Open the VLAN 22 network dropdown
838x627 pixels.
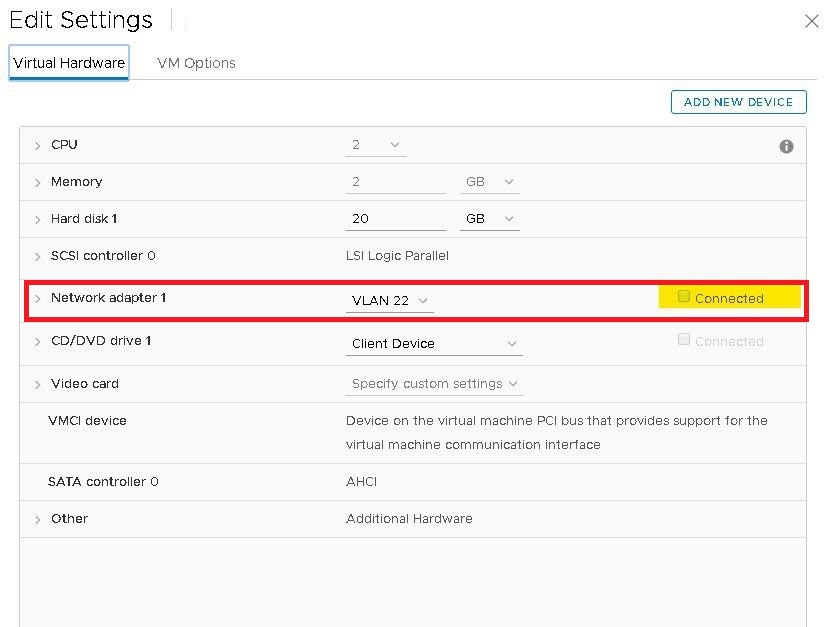(389, 300)
